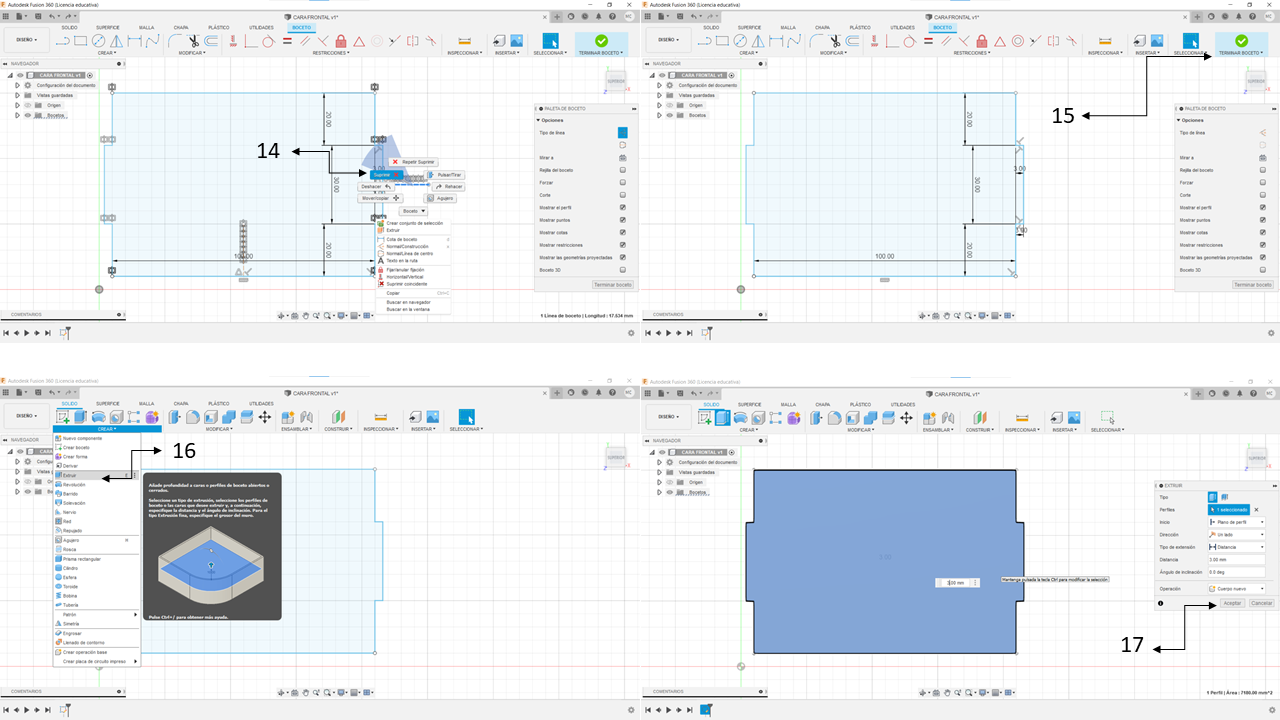Play the timeline in the lower-left window

(x=27, y=709)
